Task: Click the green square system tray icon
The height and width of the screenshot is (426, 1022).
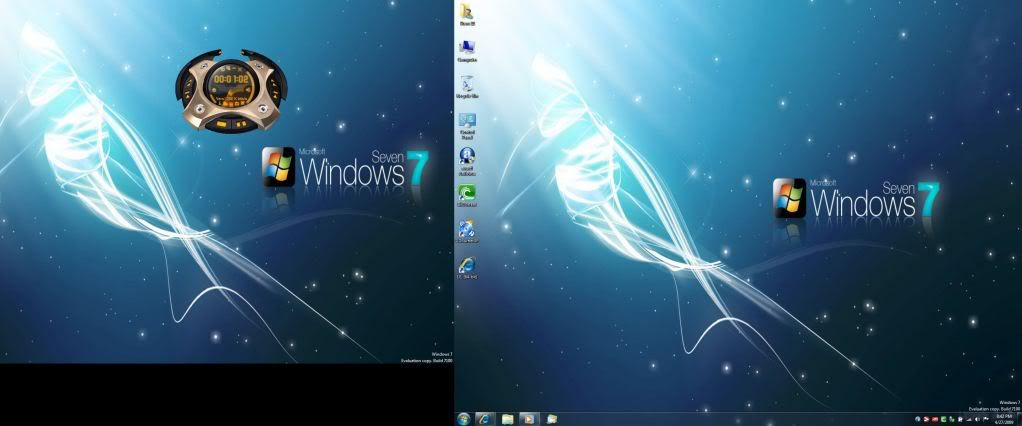Action: point(943,419)
